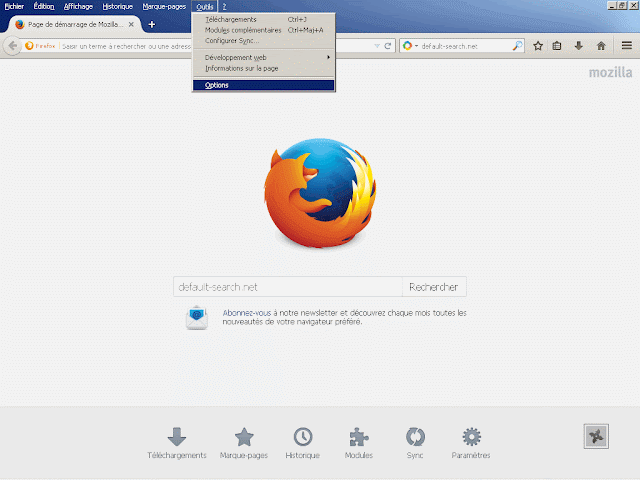Screen dimensions: 640x480
Task: Select Options in Outils menu
Action: 264,85
